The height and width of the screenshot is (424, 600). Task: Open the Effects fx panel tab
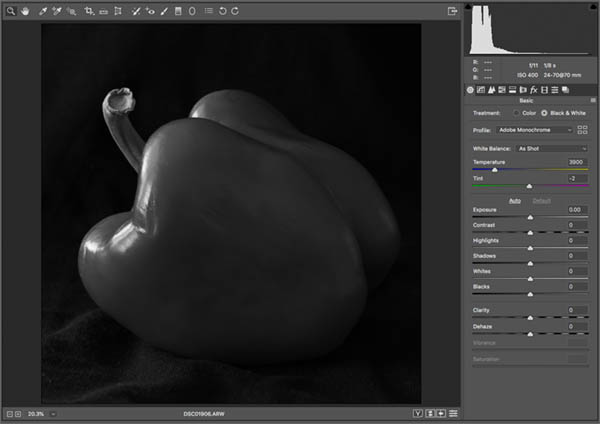(x=533, y=90)
